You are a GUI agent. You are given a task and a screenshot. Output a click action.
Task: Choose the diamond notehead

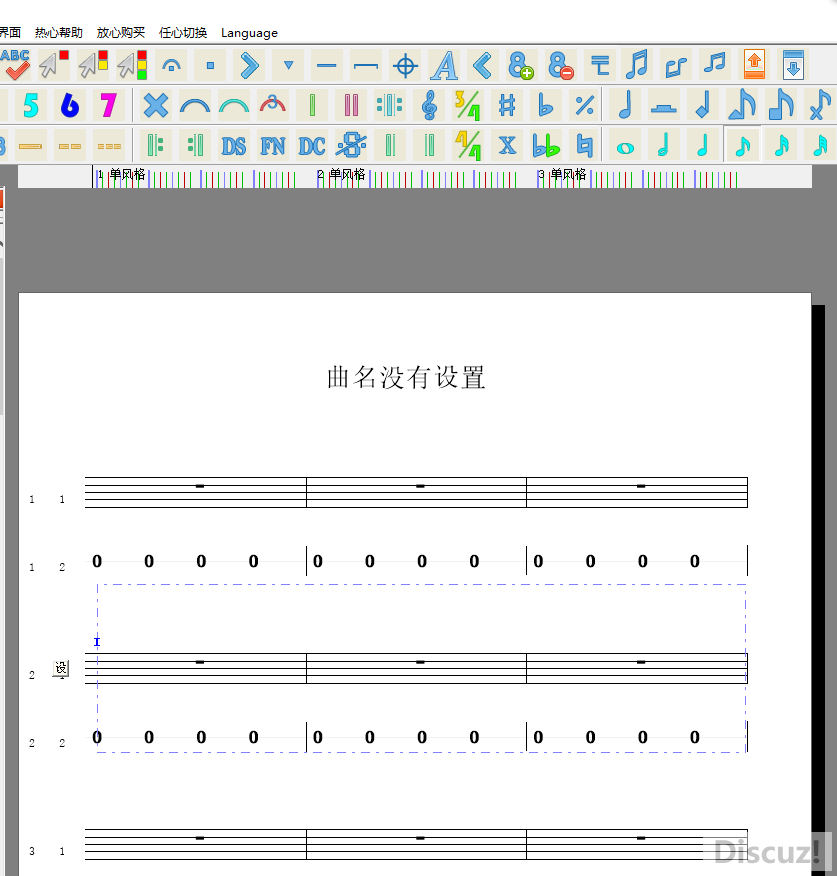703,105
